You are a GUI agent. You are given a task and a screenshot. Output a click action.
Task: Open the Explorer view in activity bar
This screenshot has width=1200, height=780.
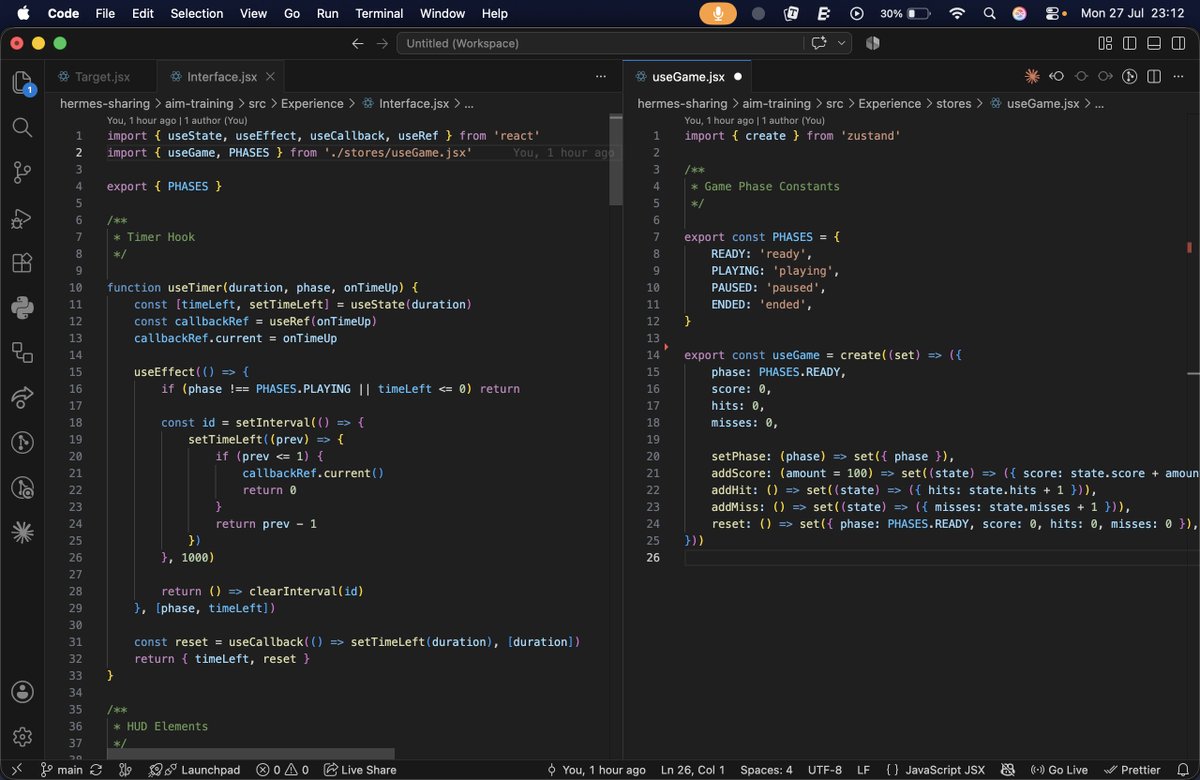point(22,83)
